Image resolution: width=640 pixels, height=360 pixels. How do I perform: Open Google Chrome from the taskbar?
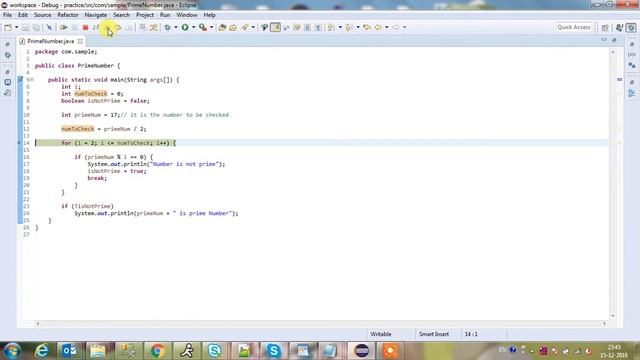coord(157,351)
